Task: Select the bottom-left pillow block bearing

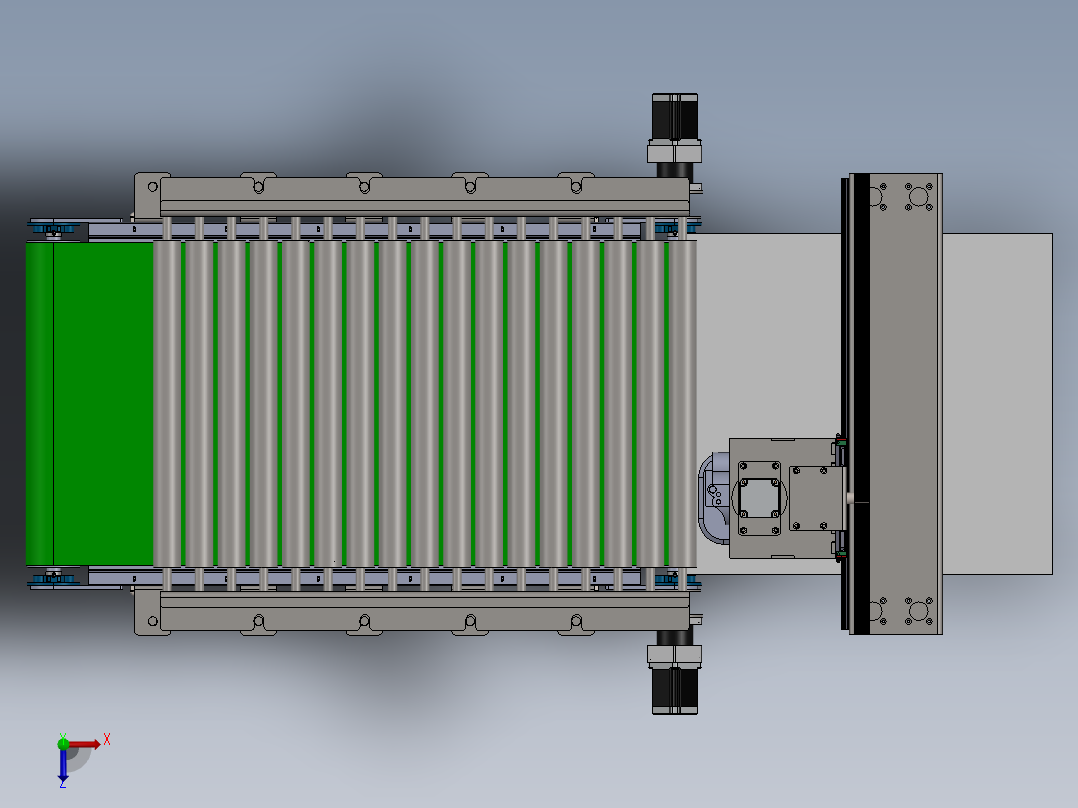Action: [x=55, y=580]
